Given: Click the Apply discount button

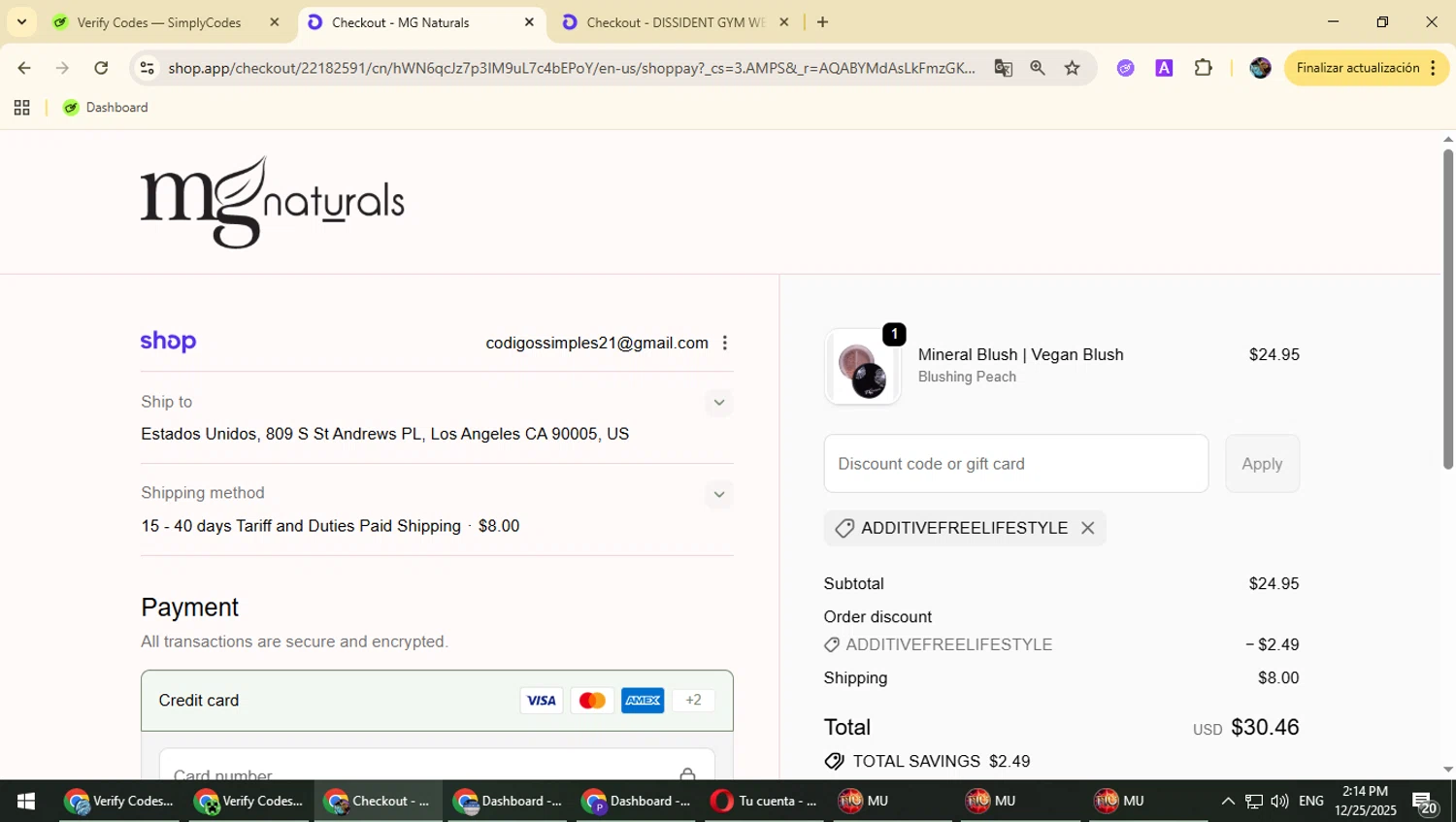Looking at the screenshot, I should [1262, 464].
